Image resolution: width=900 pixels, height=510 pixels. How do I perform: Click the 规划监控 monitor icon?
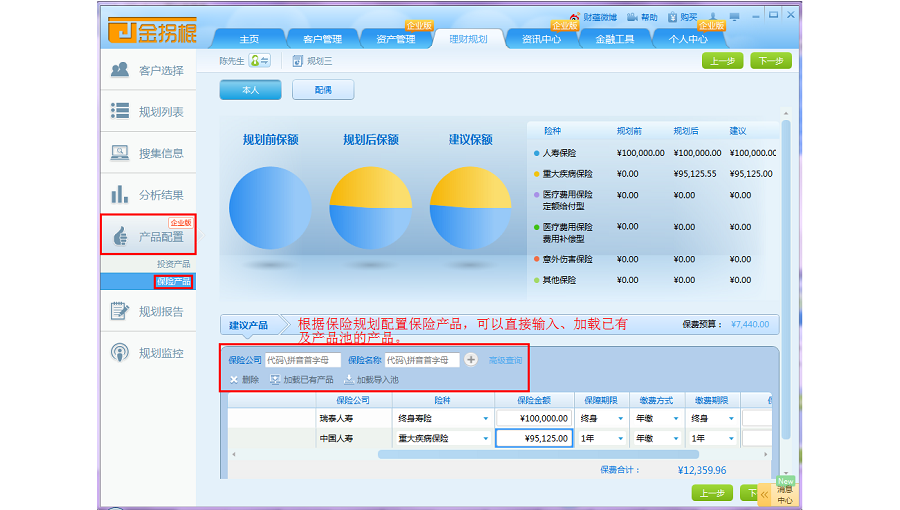pos(120,353)
